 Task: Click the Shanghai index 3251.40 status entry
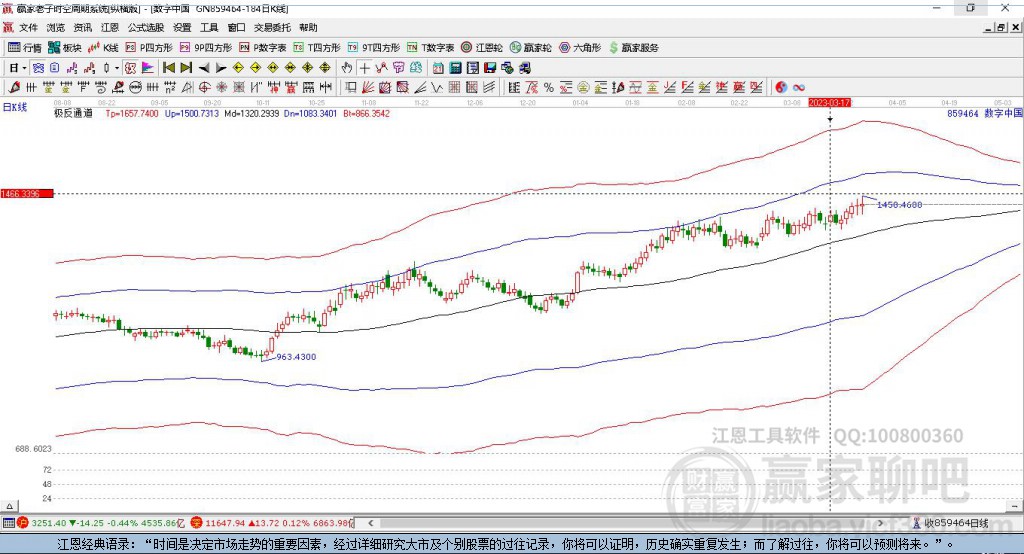[x=101, y=523]
